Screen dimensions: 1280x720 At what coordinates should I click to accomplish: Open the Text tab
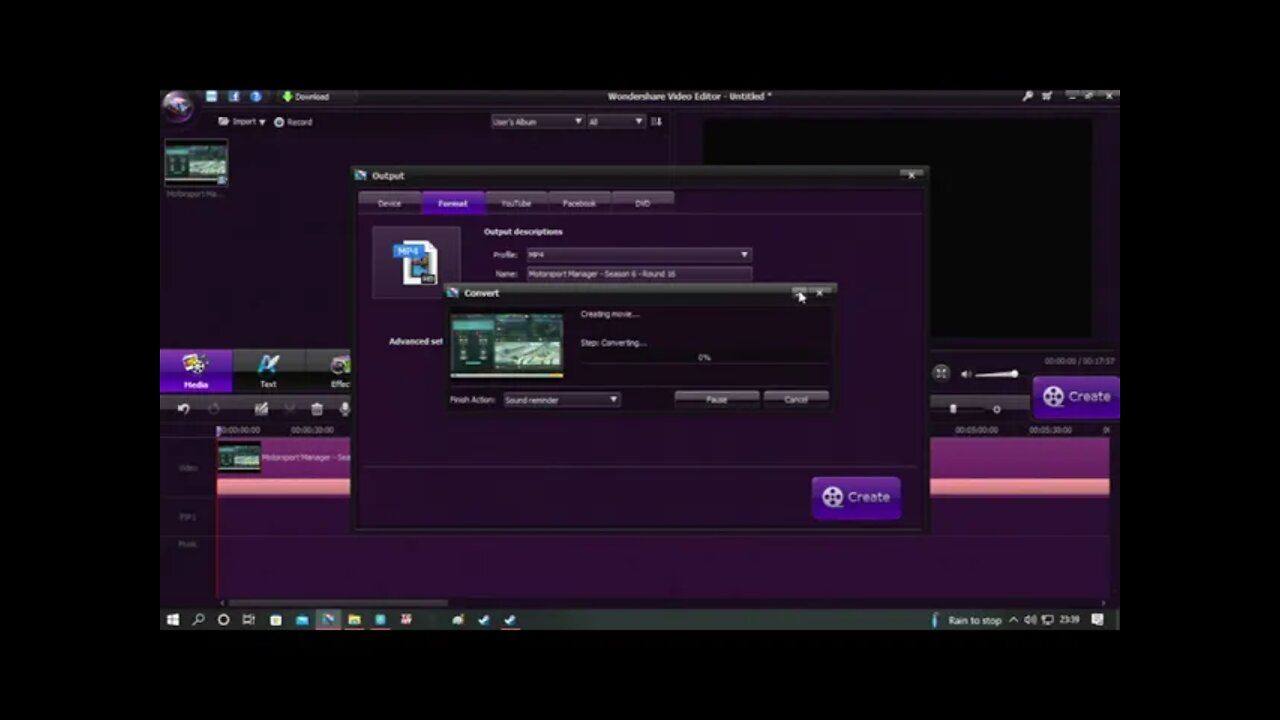click(268, 370)
